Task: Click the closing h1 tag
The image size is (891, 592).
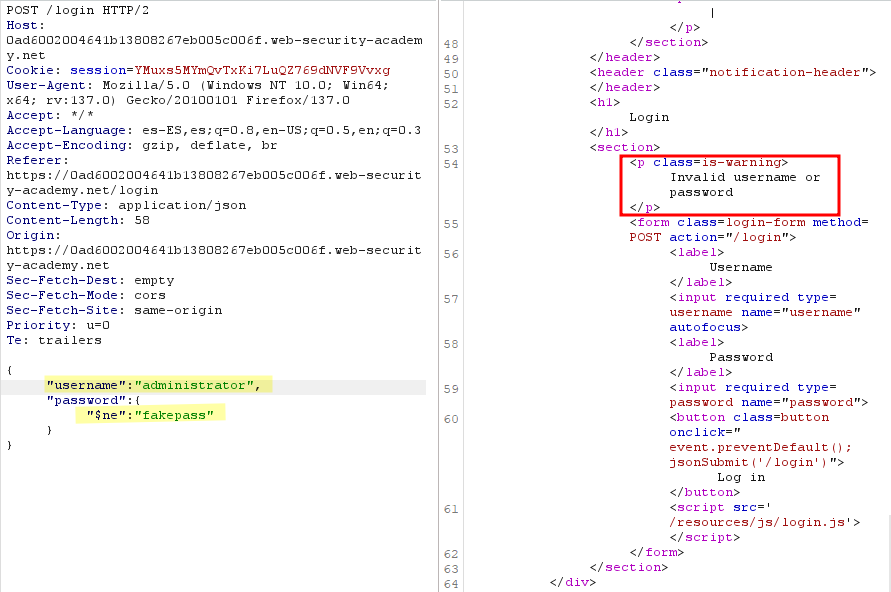Action: [x=609, y=132]
